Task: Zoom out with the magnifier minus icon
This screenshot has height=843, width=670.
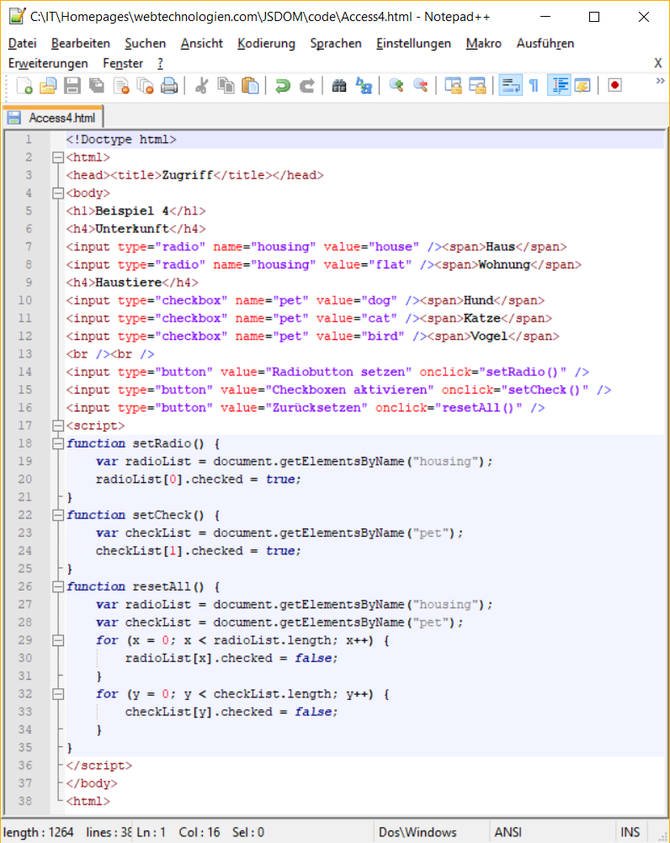Action: (x=420, y=85)
